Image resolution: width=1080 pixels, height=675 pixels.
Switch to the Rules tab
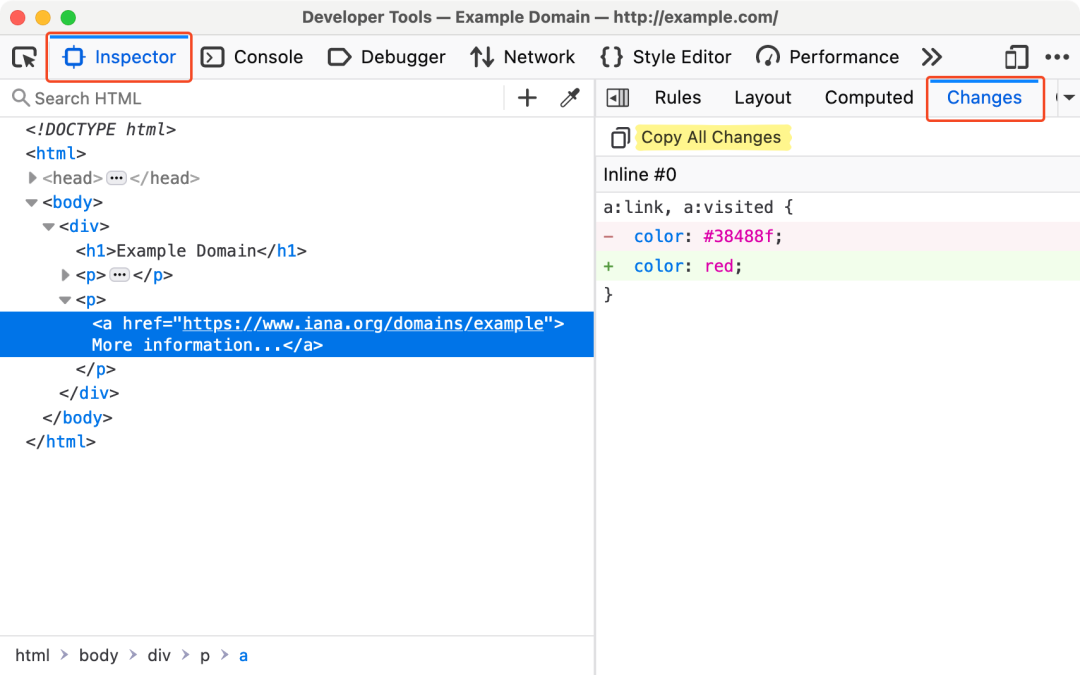point(678,98)
